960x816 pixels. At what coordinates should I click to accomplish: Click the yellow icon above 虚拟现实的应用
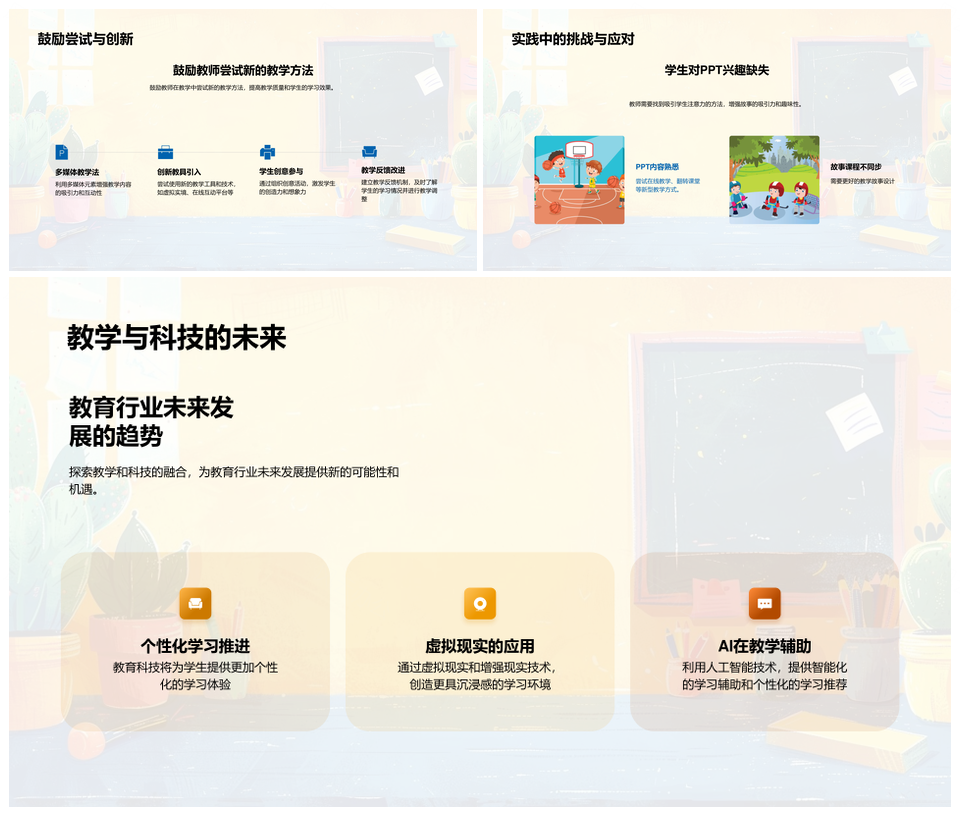[x=480, y=603]
